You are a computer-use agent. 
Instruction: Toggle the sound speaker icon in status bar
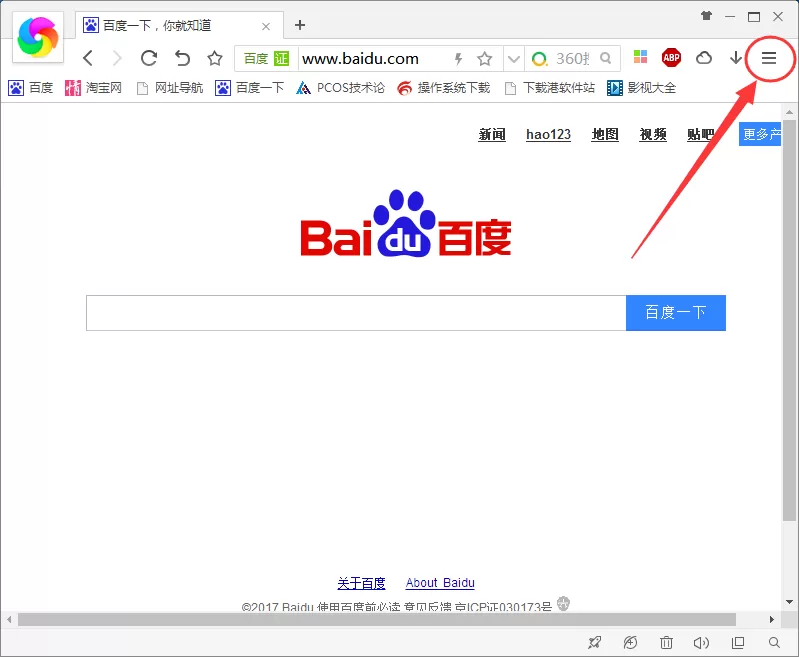[x=701, y=643]
